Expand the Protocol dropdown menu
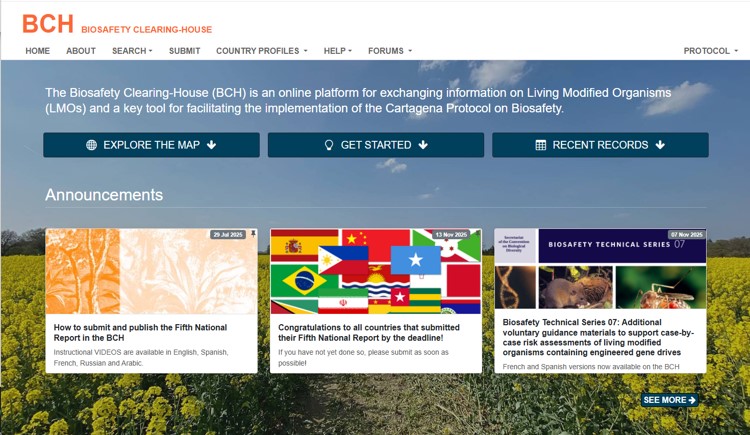750x435 pixels. [710, 51]
